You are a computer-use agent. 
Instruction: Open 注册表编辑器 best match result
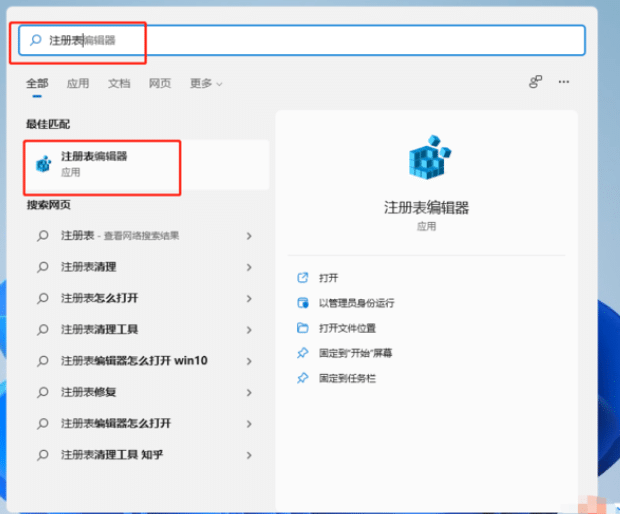coord(146,164)
